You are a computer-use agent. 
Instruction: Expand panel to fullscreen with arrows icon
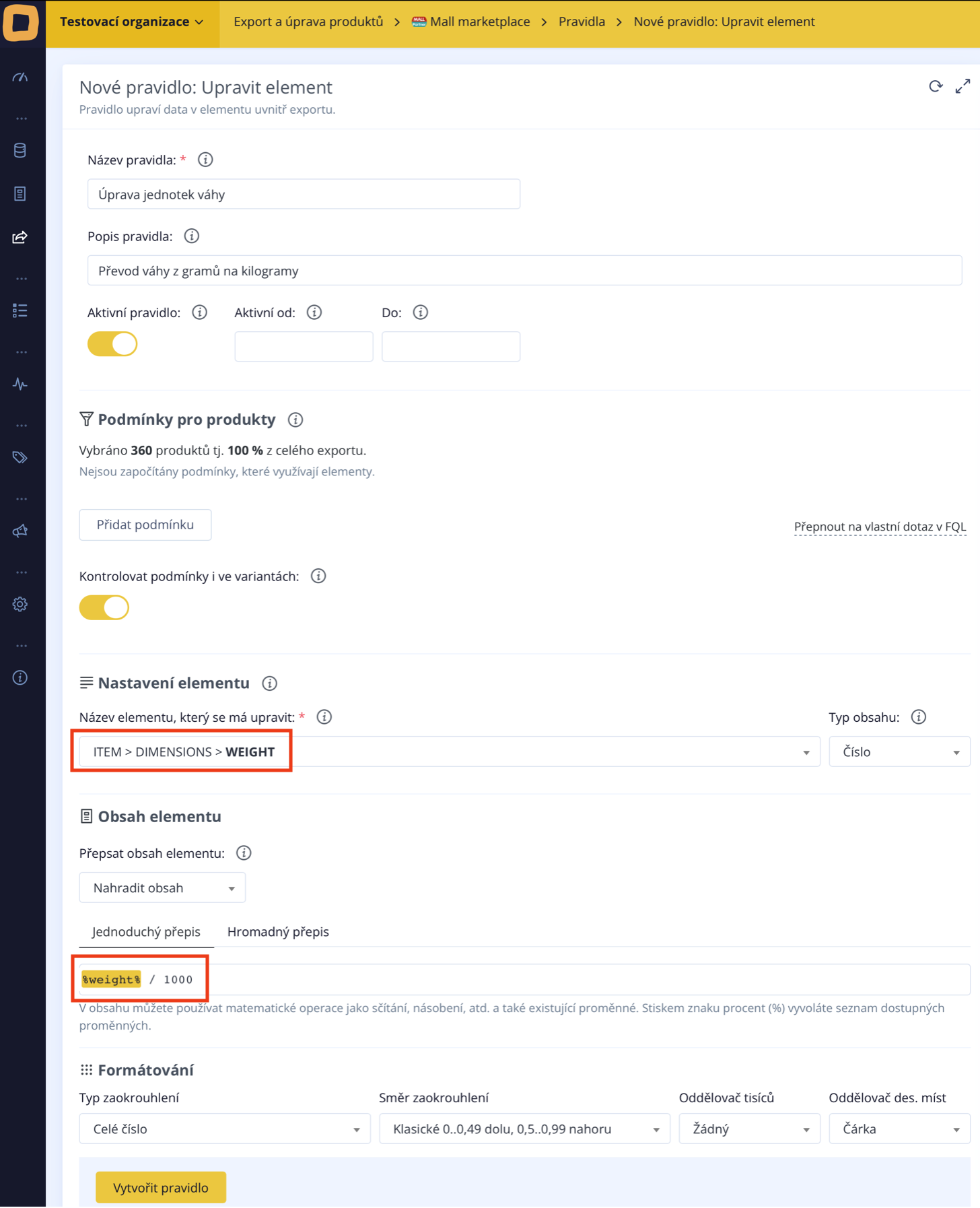tap(963, 86)
